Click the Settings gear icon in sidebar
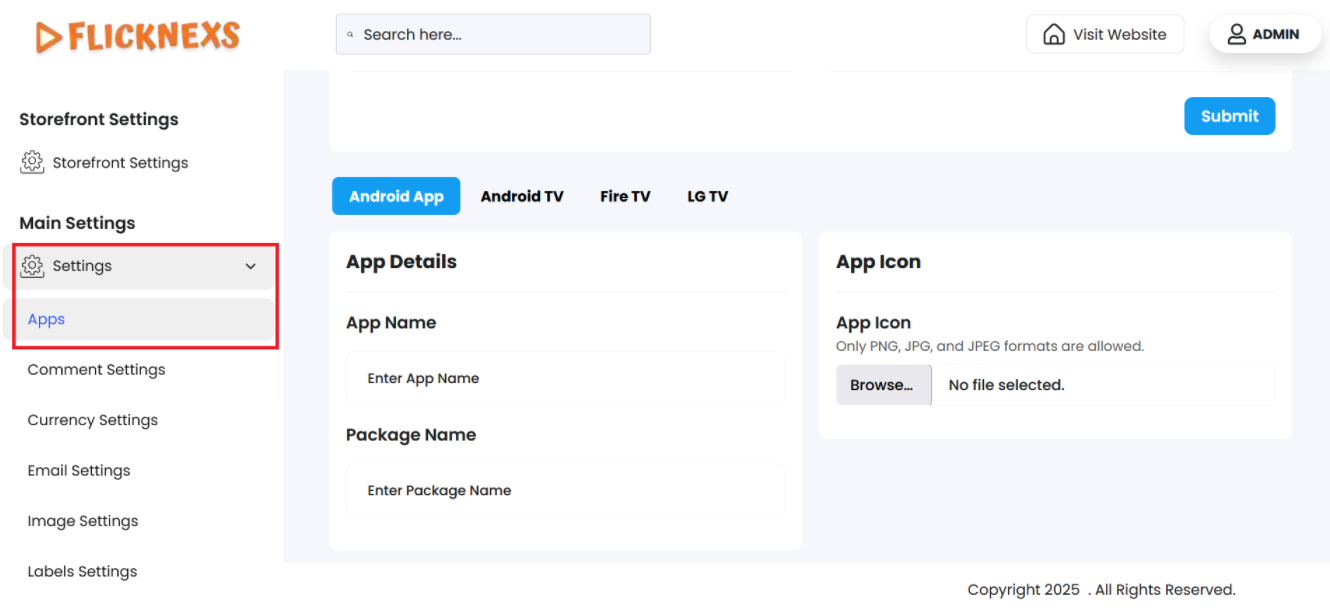This screenshot has height=610, width=1330. click(32, 266)
